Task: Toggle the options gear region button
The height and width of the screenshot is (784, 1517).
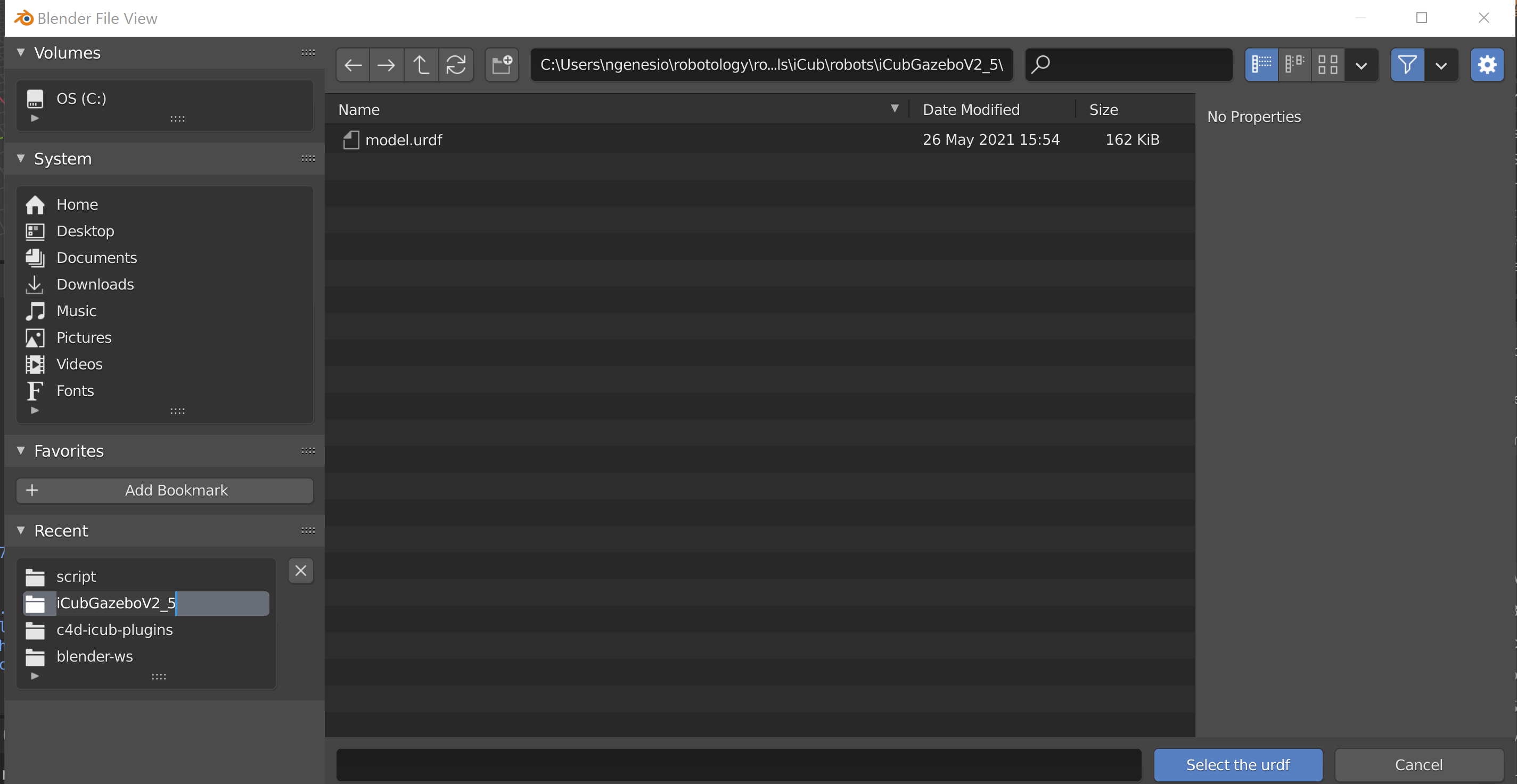Action: pos(1487,65)
